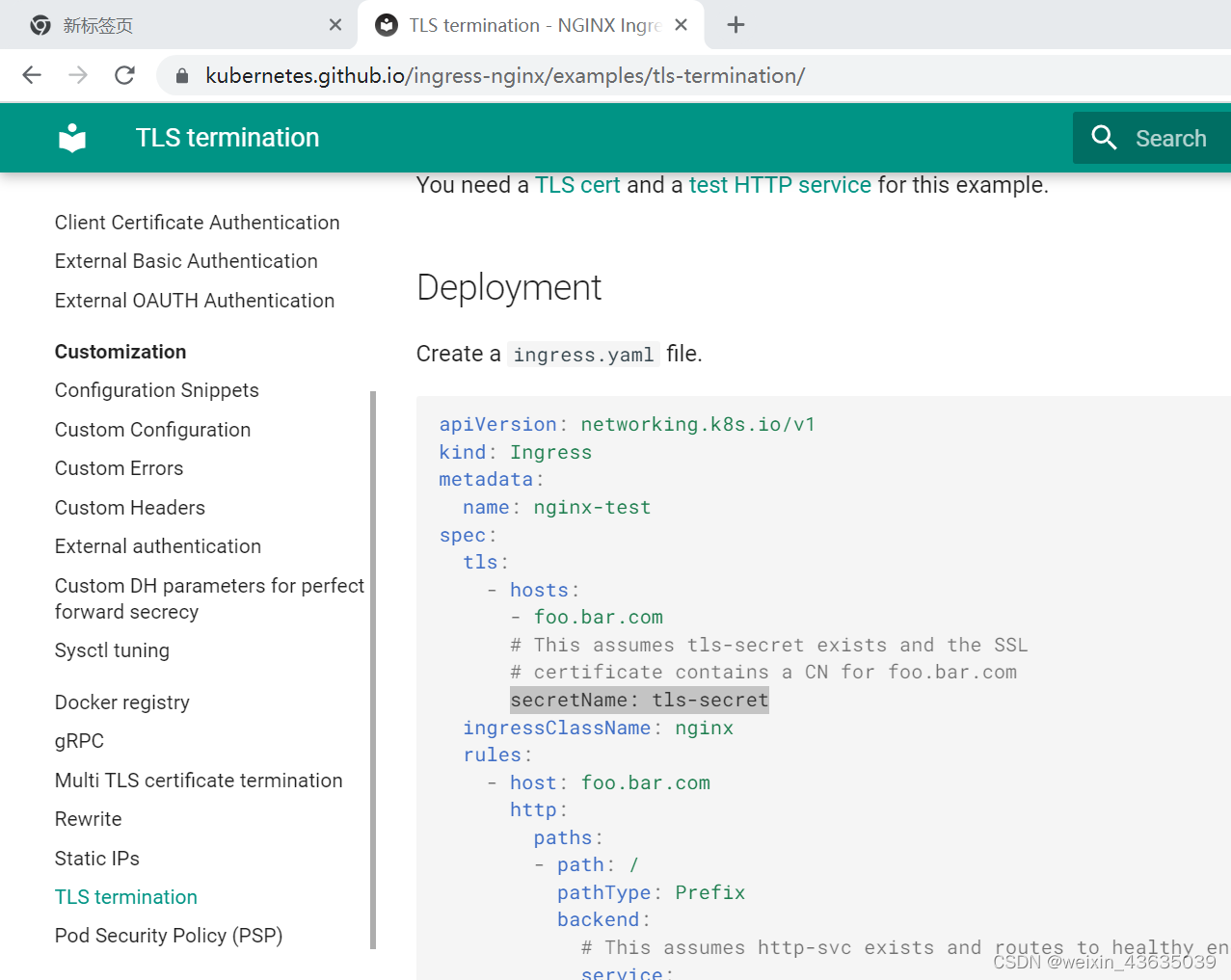Go to gRPC example page
Viewport: 1231px width, 980px height.
pos(79,741)
